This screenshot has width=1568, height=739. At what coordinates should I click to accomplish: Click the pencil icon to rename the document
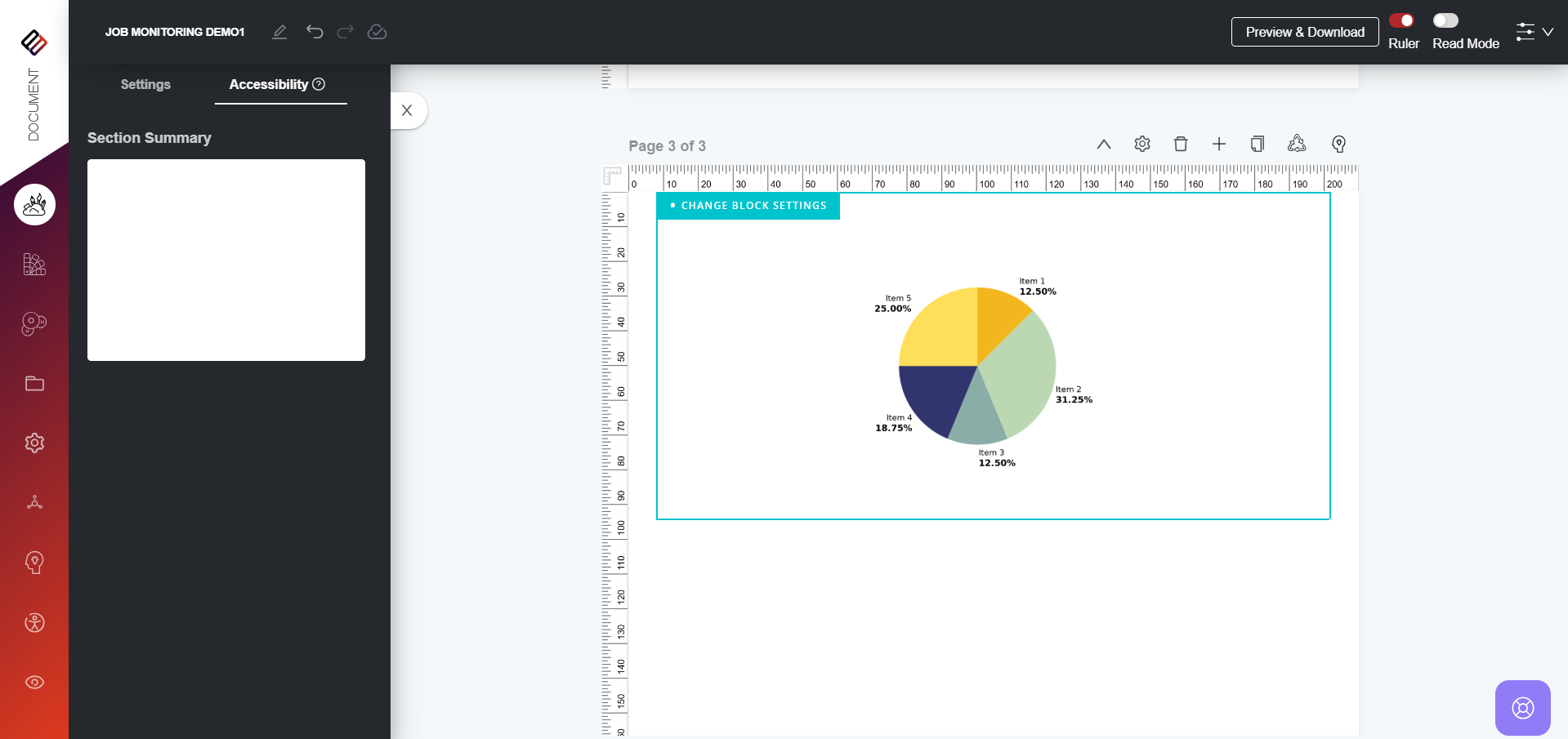(279, 32)
